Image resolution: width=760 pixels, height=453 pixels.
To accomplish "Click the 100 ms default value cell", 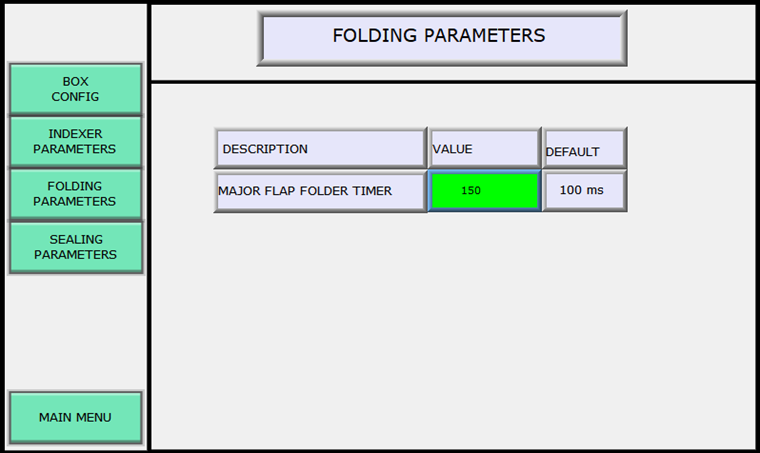I will [x=584, y=190].
